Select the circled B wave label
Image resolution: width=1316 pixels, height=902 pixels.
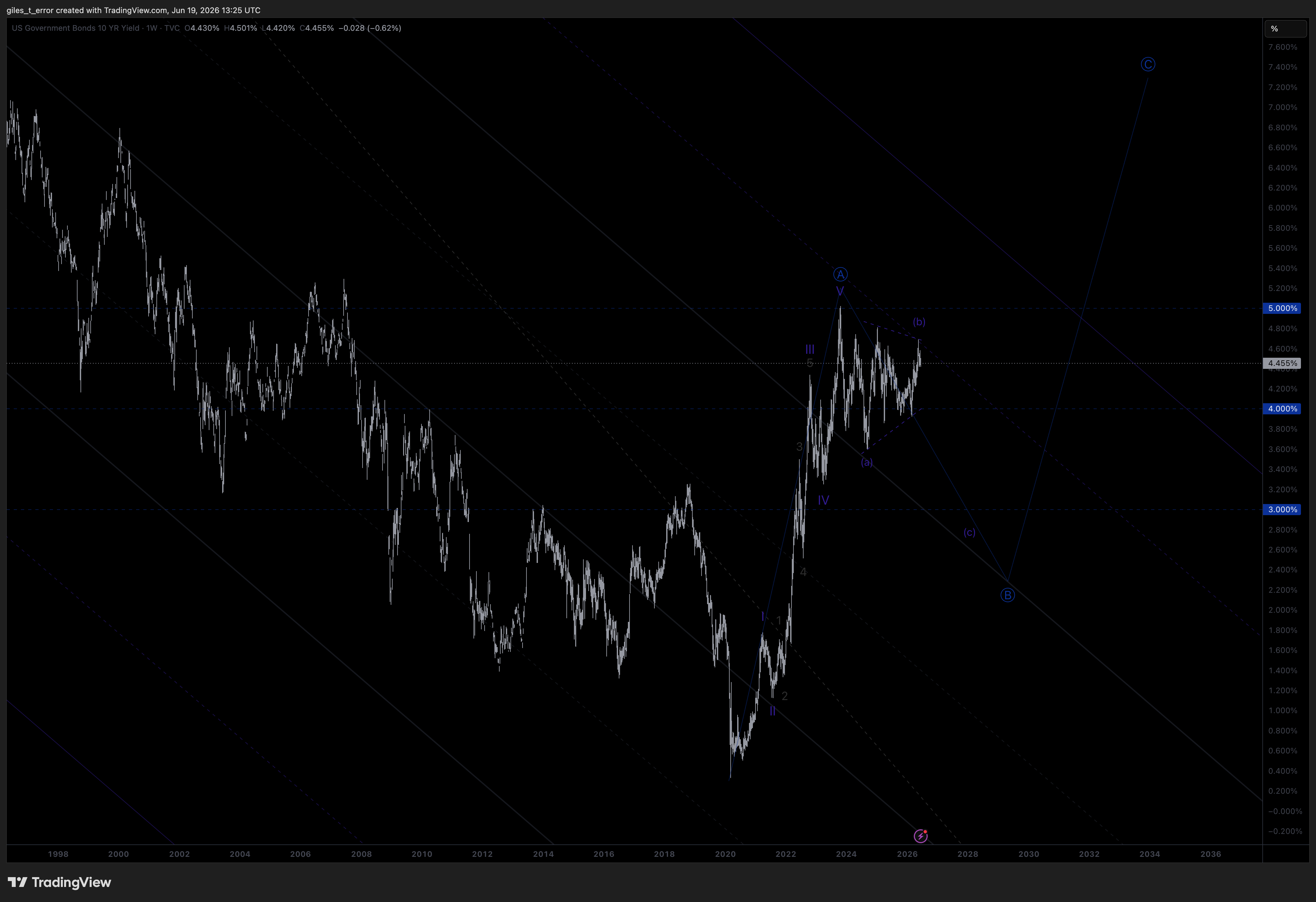point(1007,595)
